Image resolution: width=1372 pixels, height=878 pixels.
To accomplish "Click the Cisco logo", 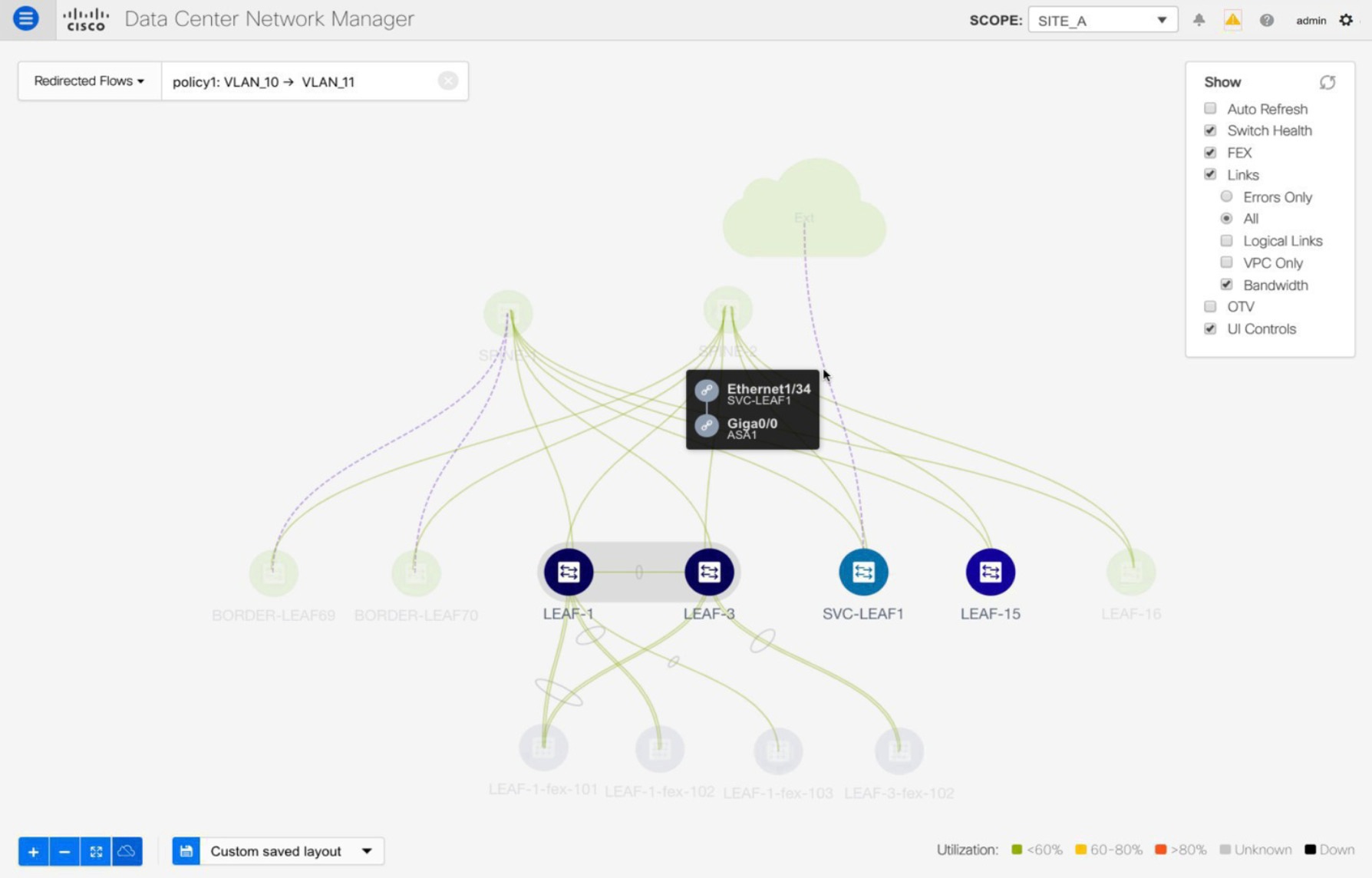I will click(85, 19).
